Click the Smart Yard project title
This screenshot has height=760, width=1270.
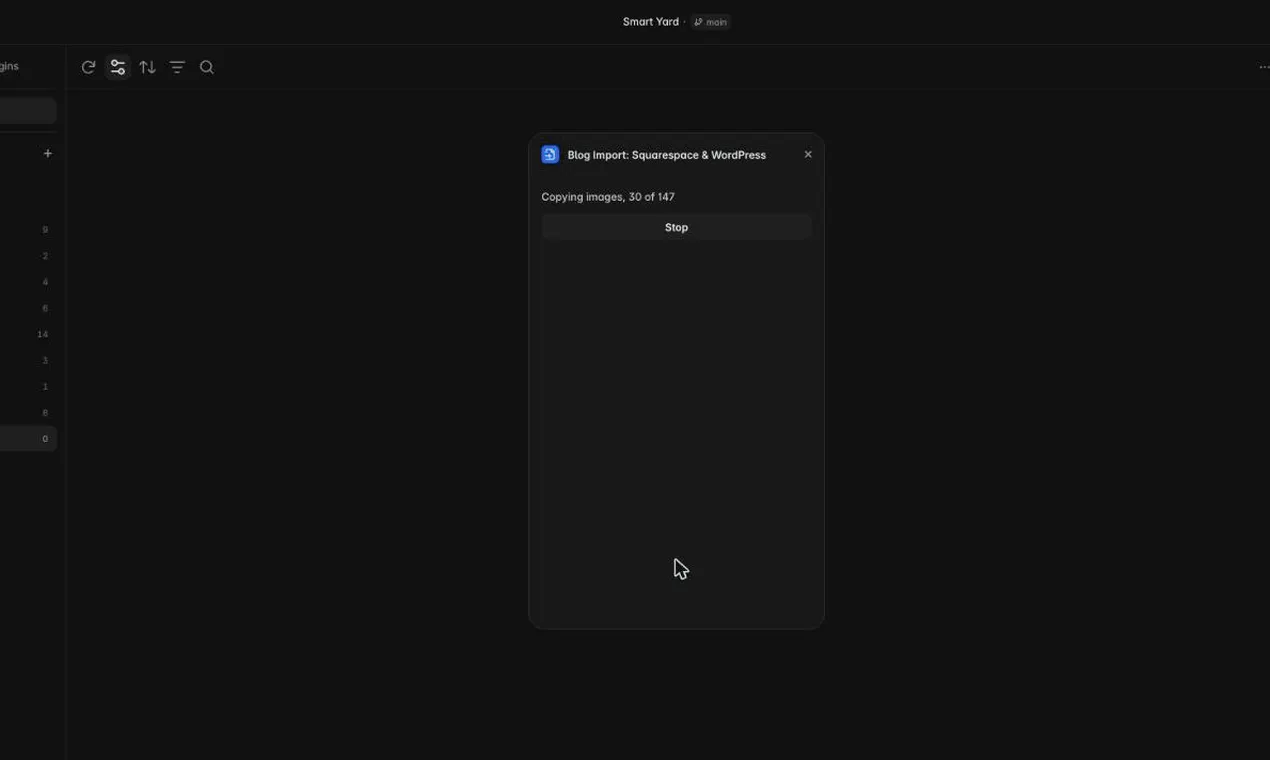[x=651, y=22]
